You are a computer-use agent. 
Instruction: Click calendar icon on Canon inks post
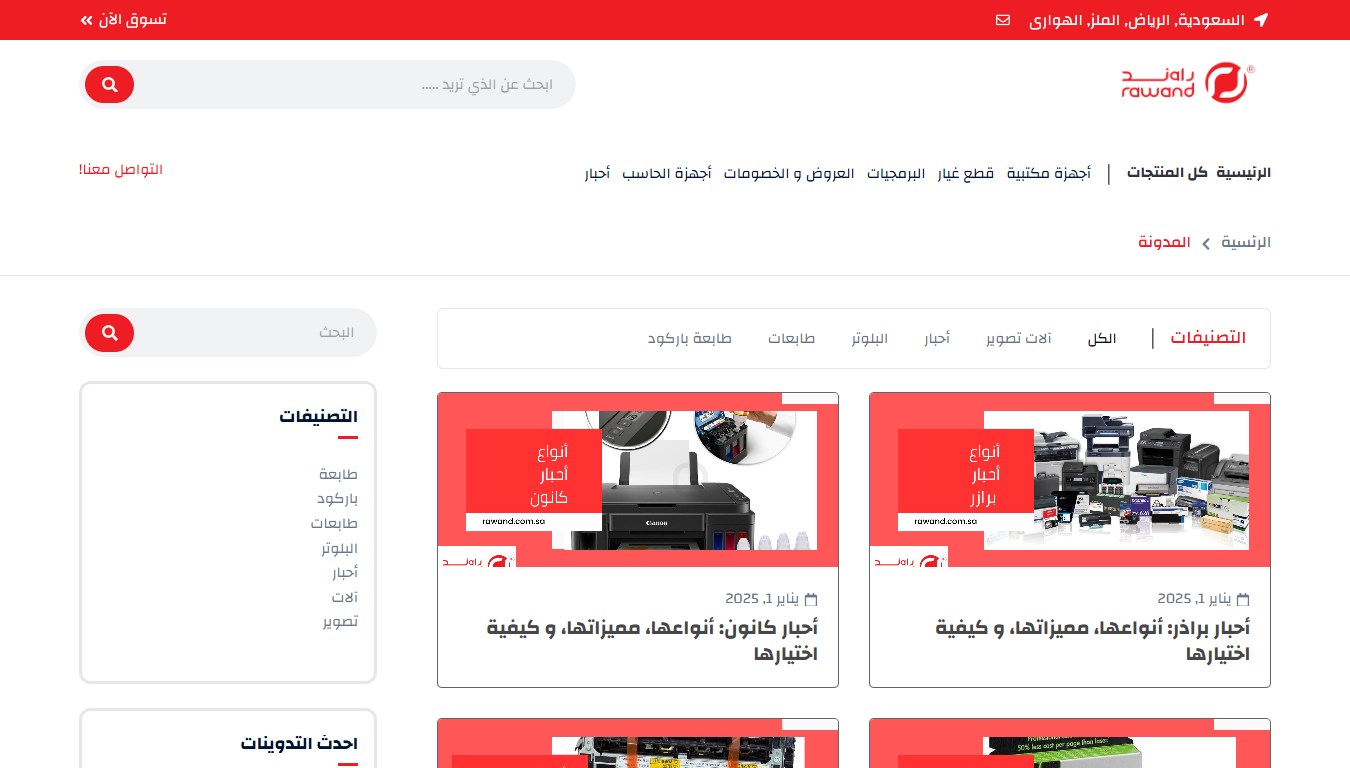(811, 600)
